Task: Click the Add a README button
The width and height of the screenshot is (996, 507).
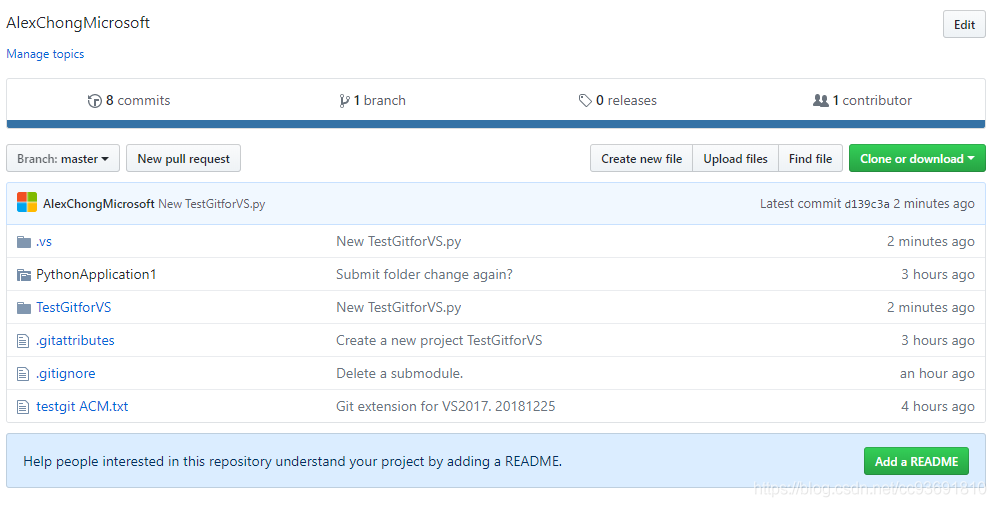Action: [916, 461]
